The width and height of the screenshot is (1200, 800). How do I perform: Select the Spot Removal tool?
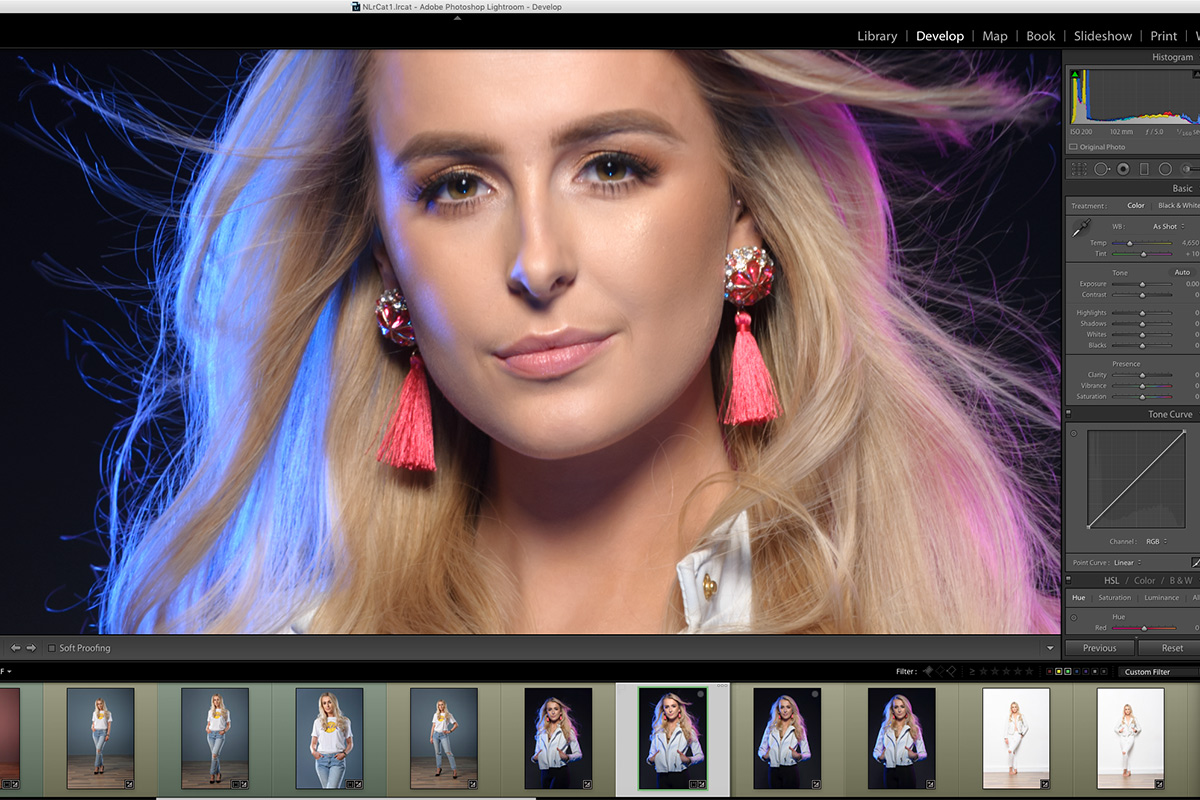1102,169
